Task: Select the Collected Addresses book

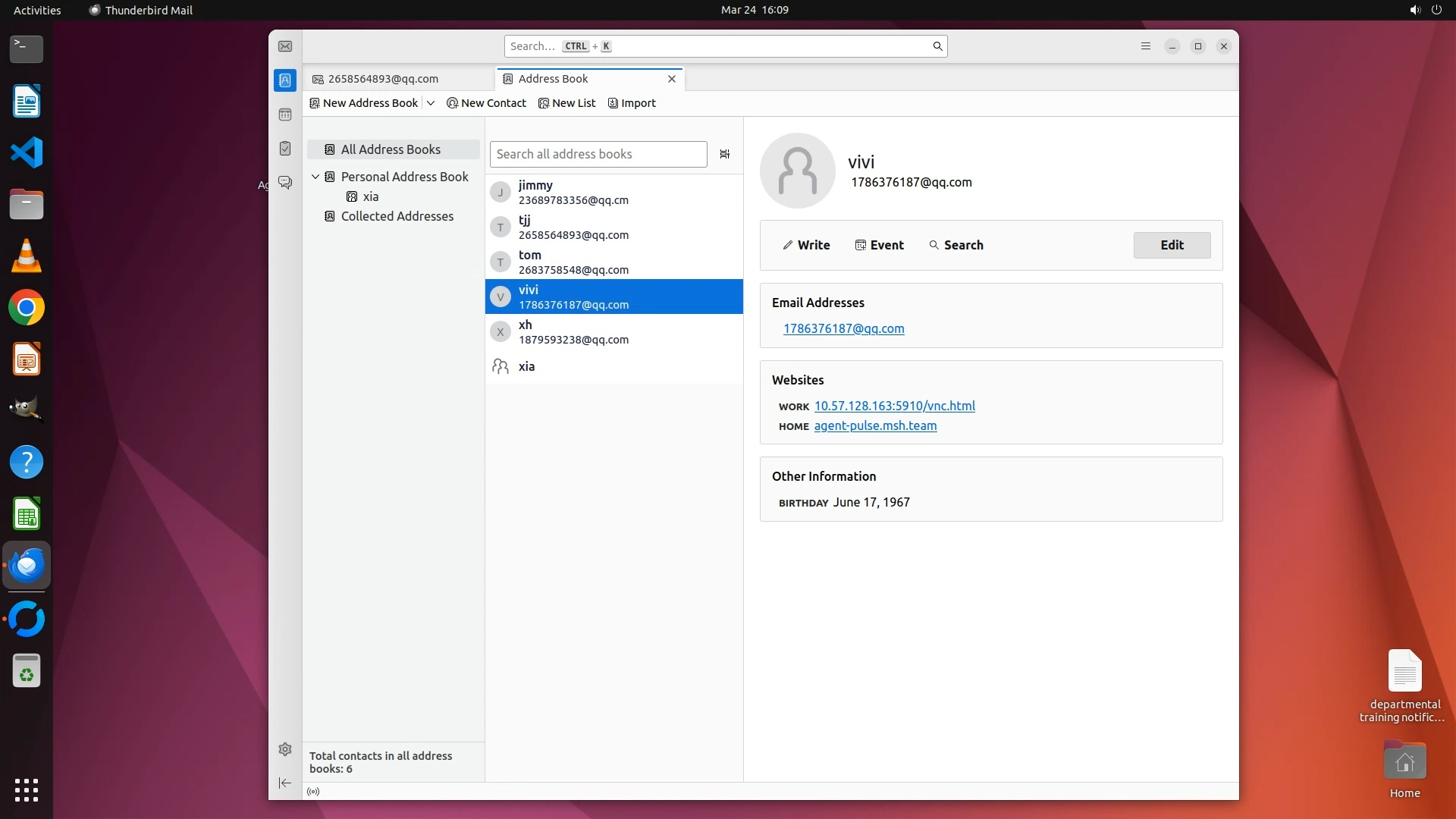Action: (x=397, y=216)
